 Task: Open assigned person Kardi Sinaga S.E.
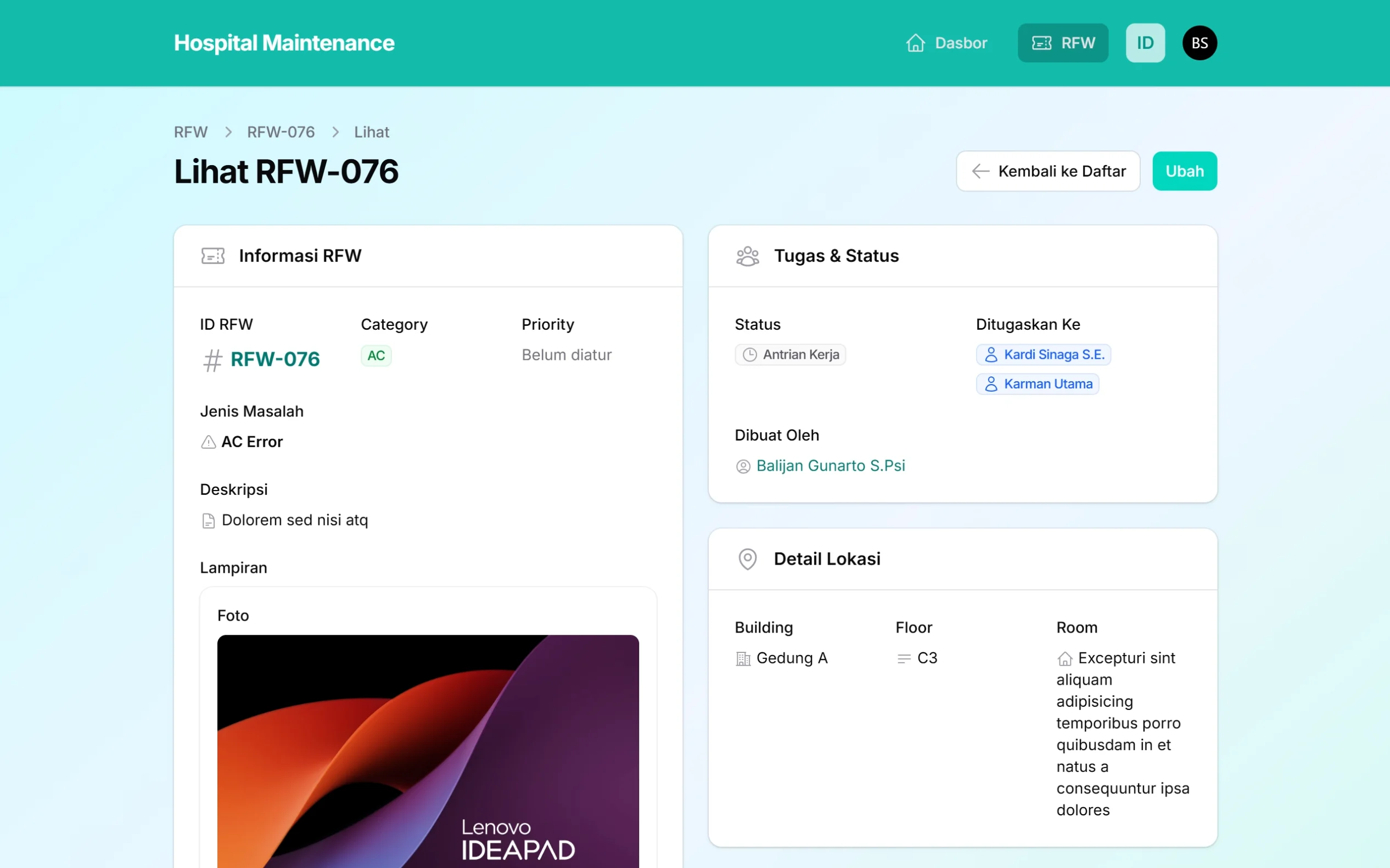click(x=1043, y=354)
